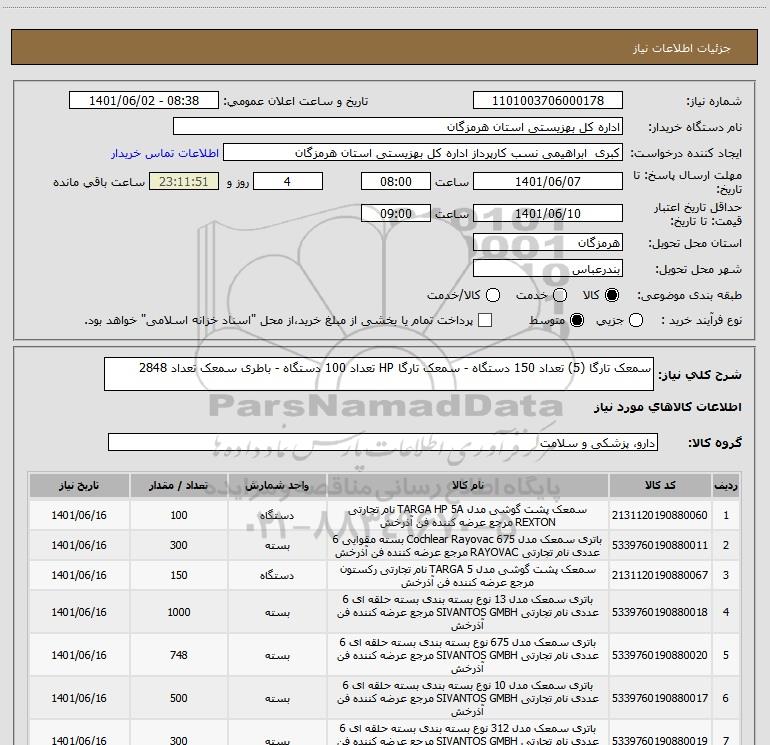Click quantity 748 in row 5
This screenshot has height=745, width=770.
[x=179, y=655]
